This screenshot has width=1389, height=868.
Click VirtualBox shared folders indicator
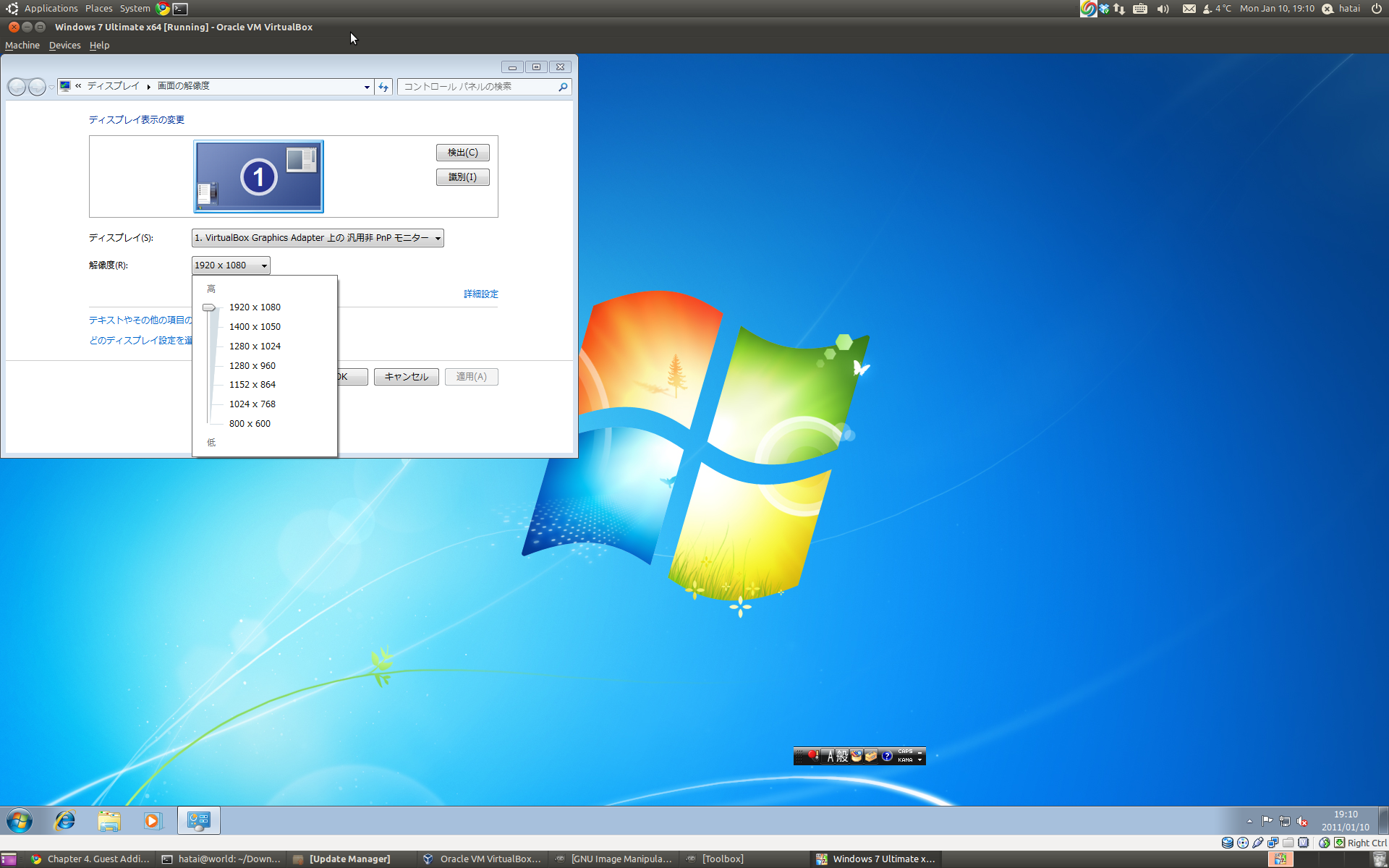(x=1288, y=843)
